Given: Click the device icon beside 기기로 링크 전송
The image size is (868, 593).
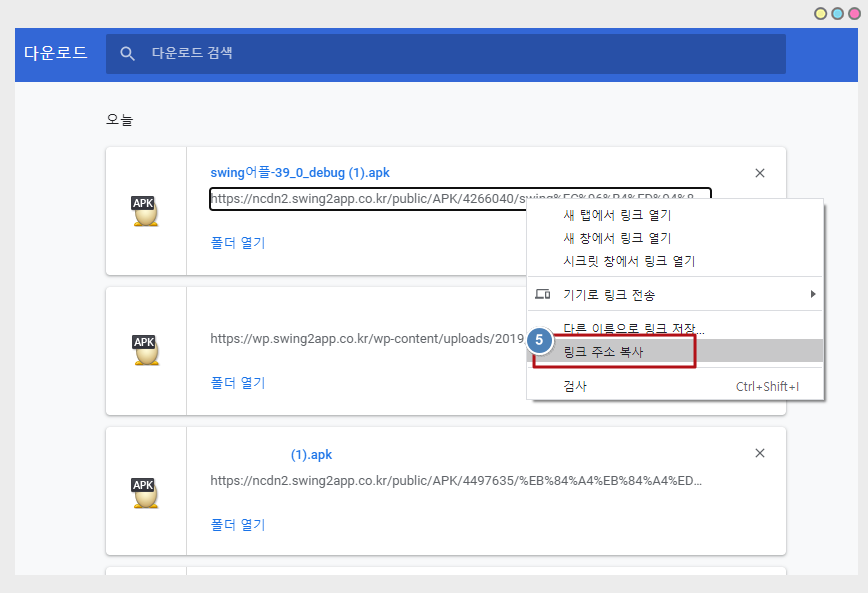Looking at the screenshot, I should click(x=543, y=294).
